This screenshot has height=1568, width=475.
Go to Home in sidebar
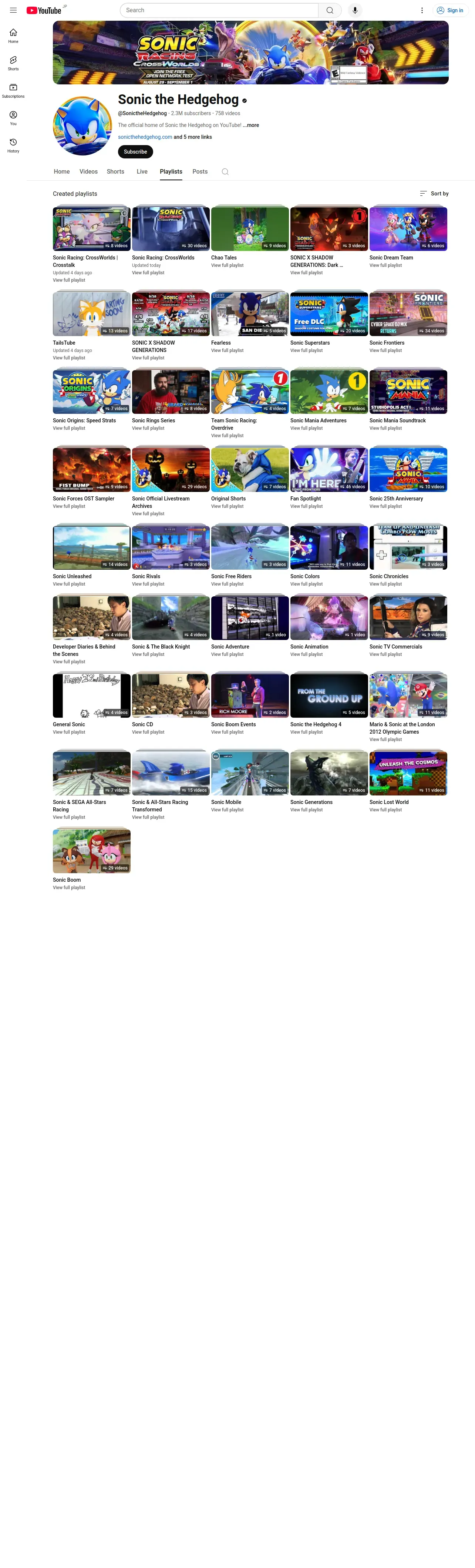click(x=13, y=36)
